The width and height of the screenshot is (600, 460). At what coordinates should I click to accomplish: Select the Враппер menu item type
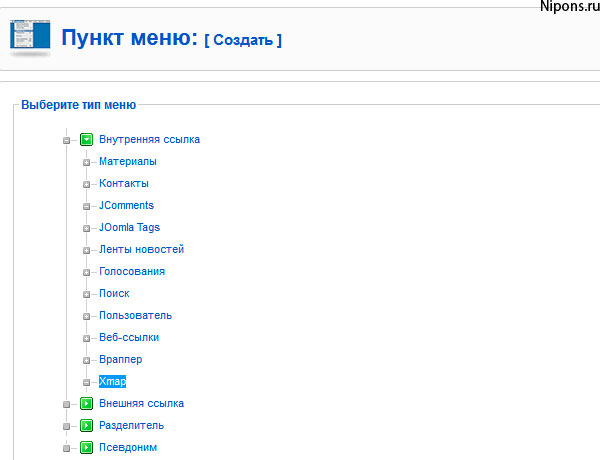(x=120, y=359)
